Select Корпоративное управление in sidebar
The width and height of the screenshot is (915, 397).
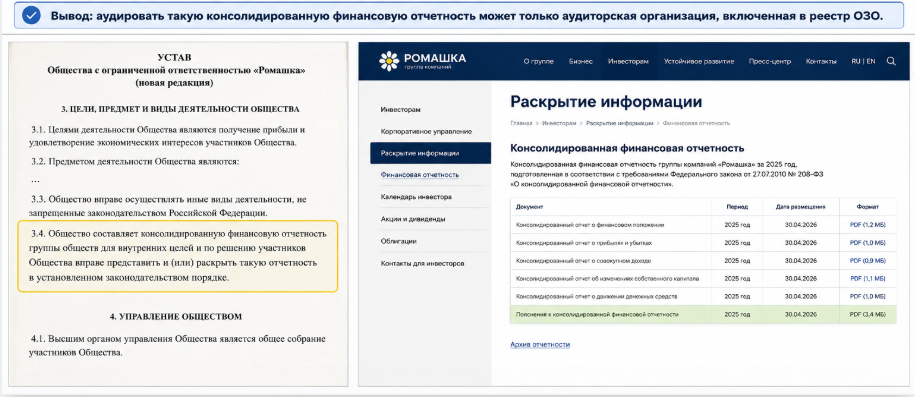(426, 131)
